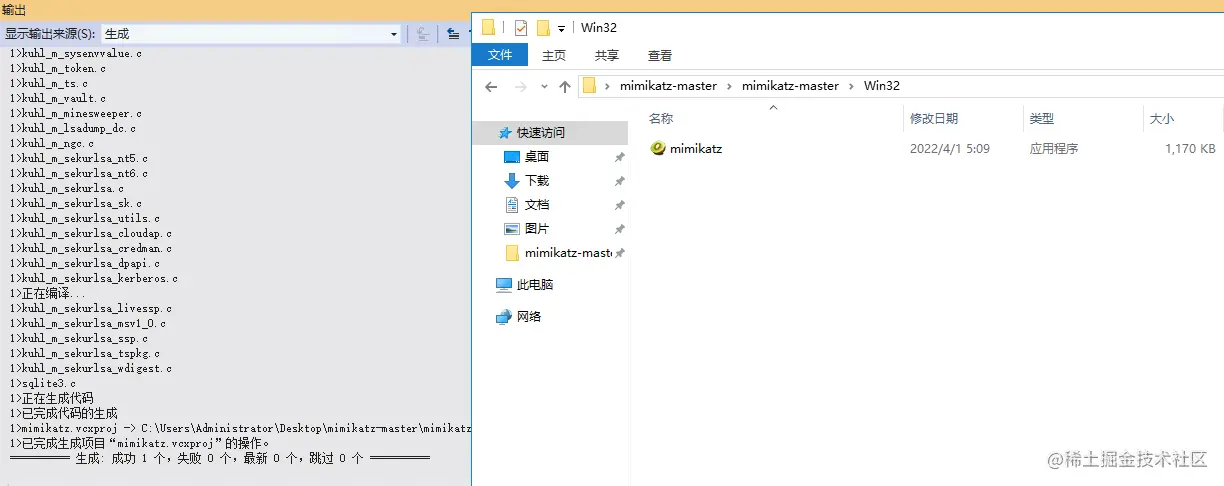Click the Explorer Forward arrow
The width and height of the screenshot is (1224, 486).
coord(520,87)
